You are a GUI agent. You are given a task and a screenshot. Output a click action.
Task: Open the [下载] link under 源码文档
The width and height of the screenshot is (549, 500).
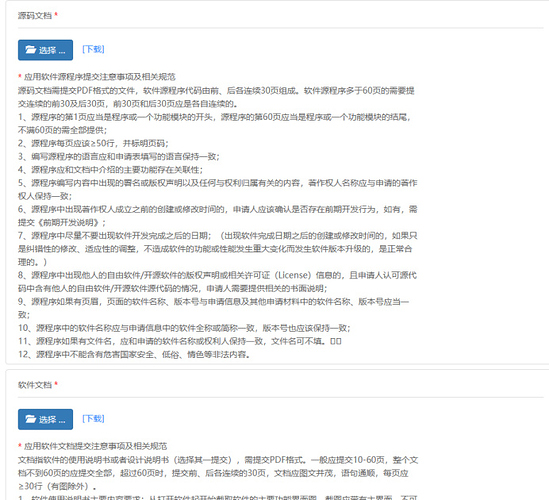(x=93, y=49)
